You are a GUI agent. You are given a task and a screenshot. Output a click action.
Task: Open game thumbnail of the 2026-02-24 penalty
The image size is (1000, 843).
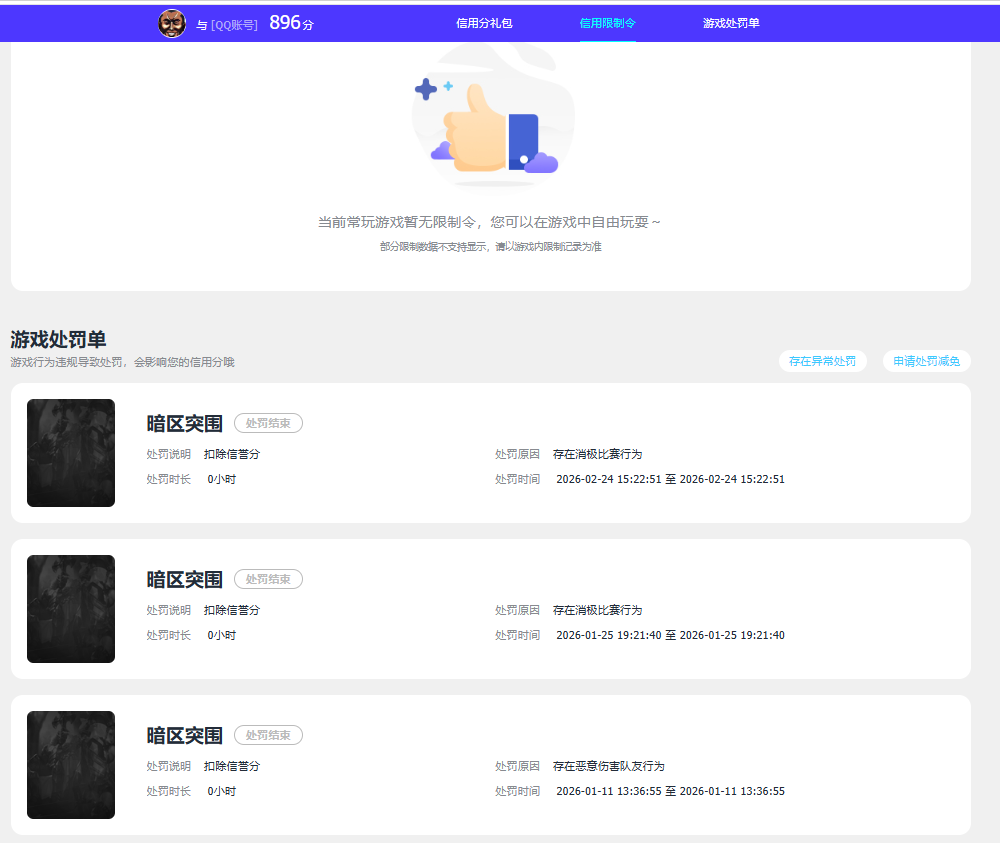(71, 453)
